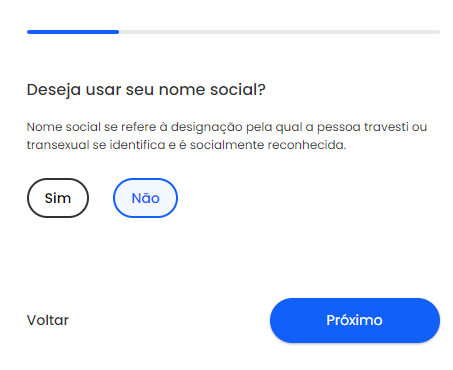The height and width of the screenshot is (370, 453).
Task: Click the Voltar text at bottom left
Action: pyautogui.click(x=48, y=320)
